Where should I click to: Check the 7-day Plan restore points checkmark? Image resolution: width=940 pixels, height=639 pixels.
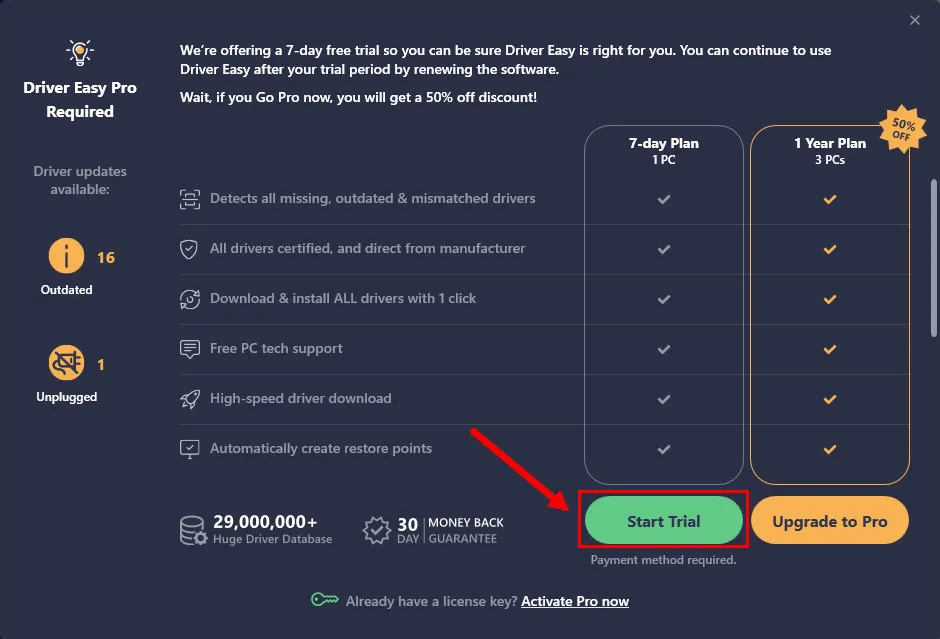point(663,449)
